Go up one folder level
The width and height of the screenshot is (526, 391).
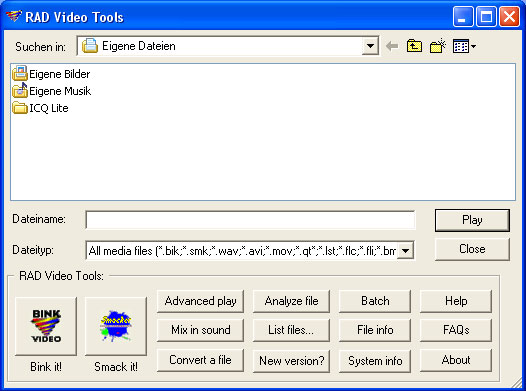pos(414,46)
